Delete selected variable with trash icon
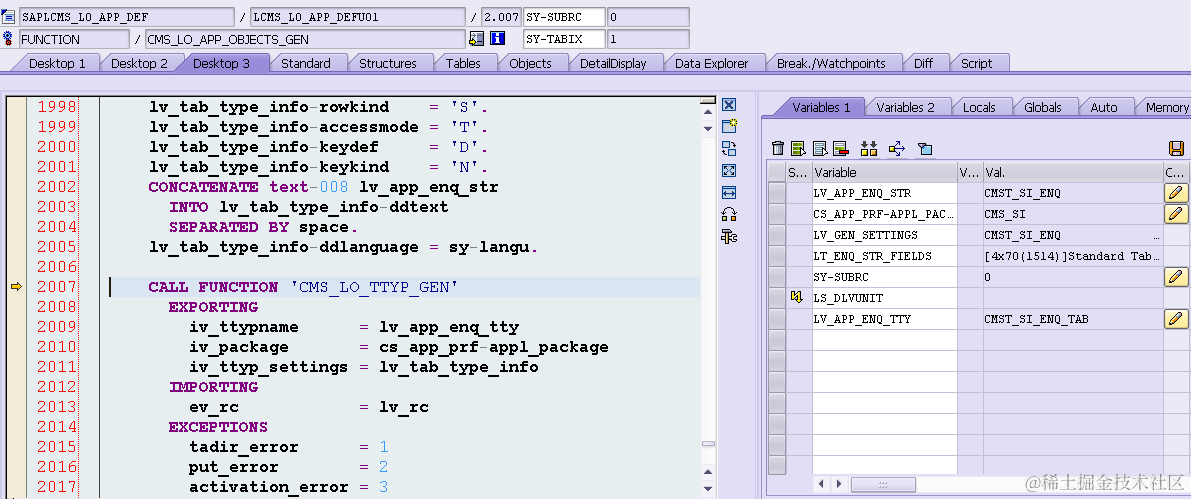The image size is (1191, 499). tap(778, 149)
